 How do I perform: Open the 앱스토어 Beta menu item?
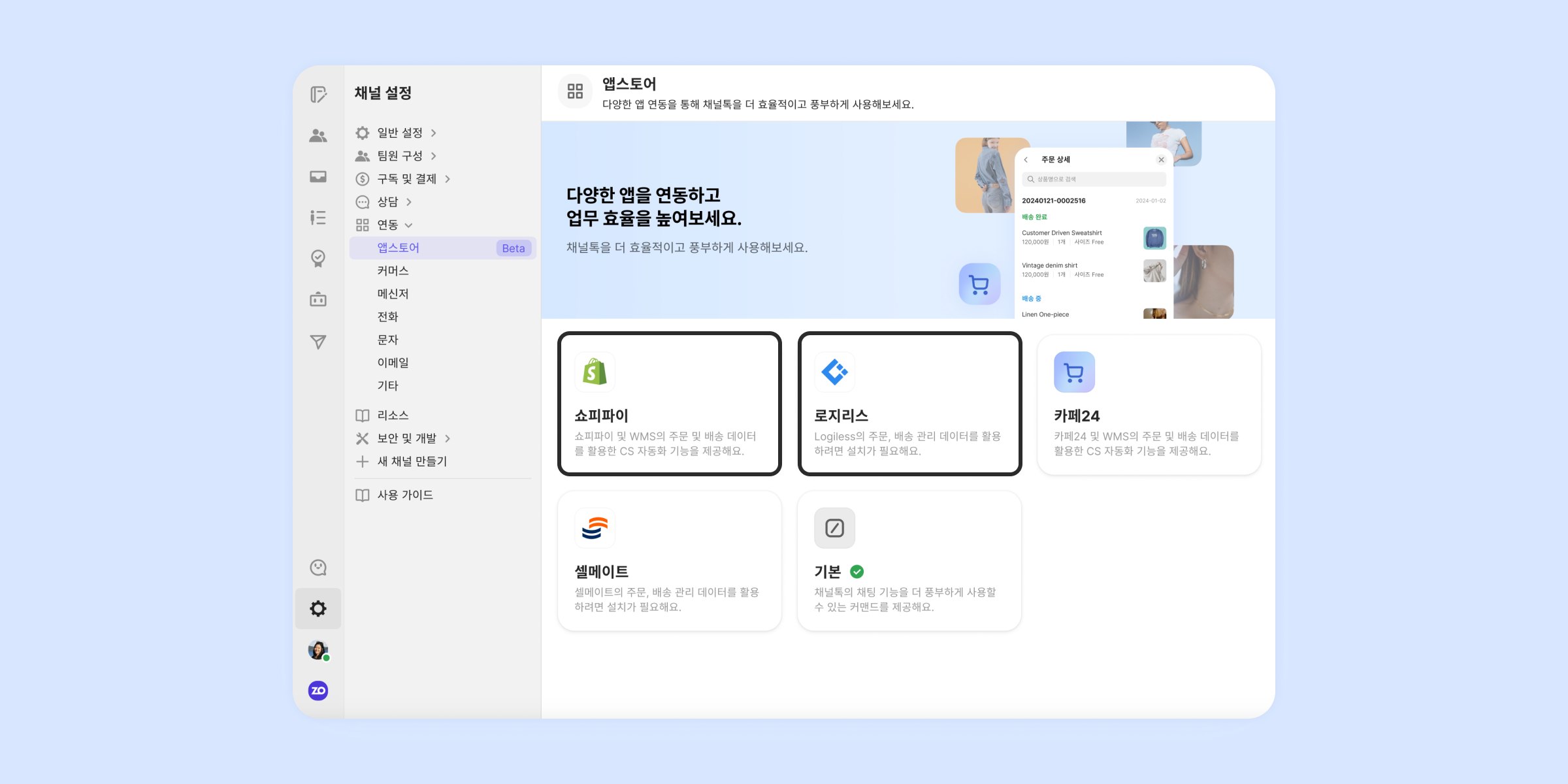(442, 248)
